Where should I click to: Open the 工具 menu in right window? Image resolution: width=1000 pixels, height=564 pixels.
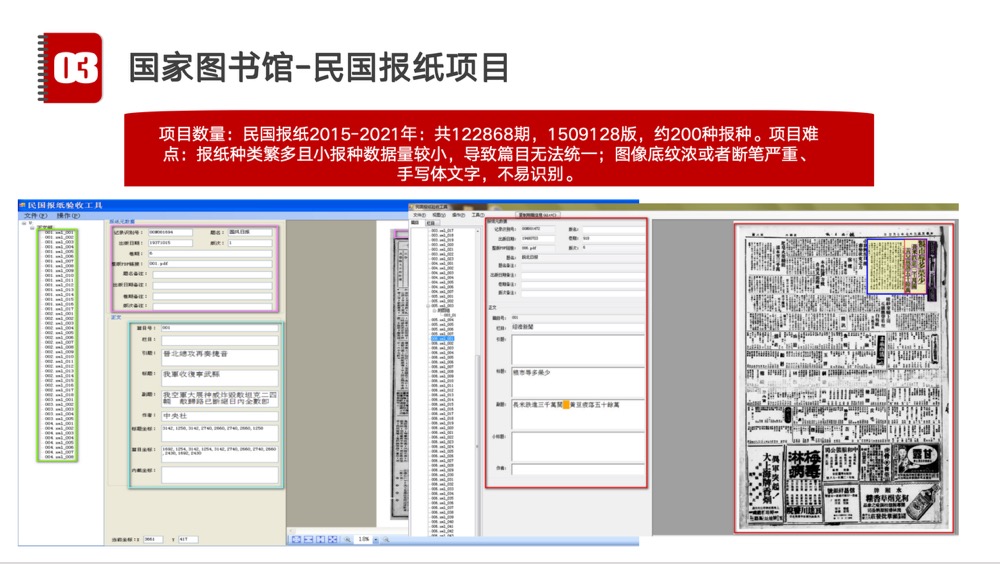click(x=478, y=214)
